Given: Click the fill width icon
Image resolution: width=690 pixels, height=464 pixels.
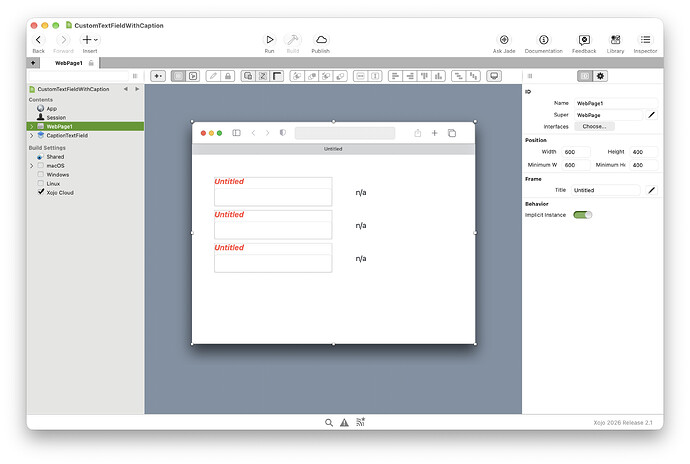Looking at the screenshot, I should (360, 76).
